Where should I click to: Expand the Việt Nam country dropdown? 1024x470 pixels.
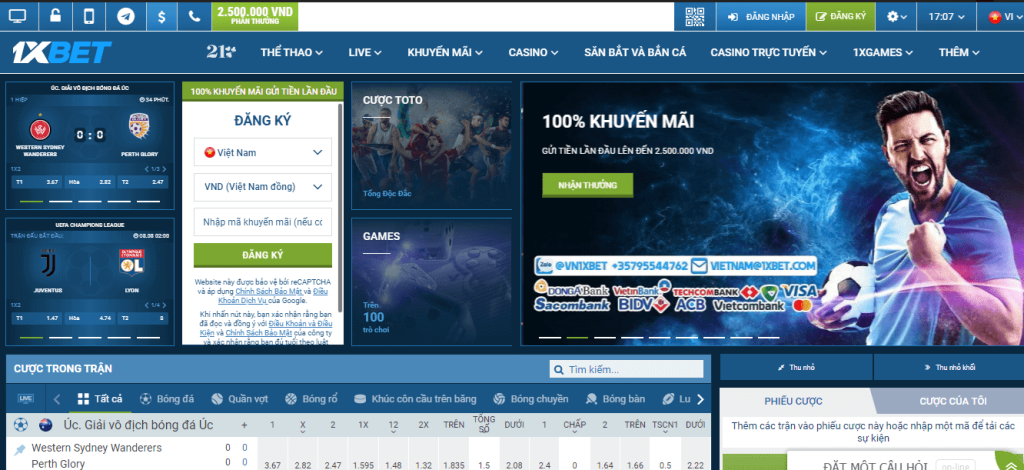tap(263, 152)
